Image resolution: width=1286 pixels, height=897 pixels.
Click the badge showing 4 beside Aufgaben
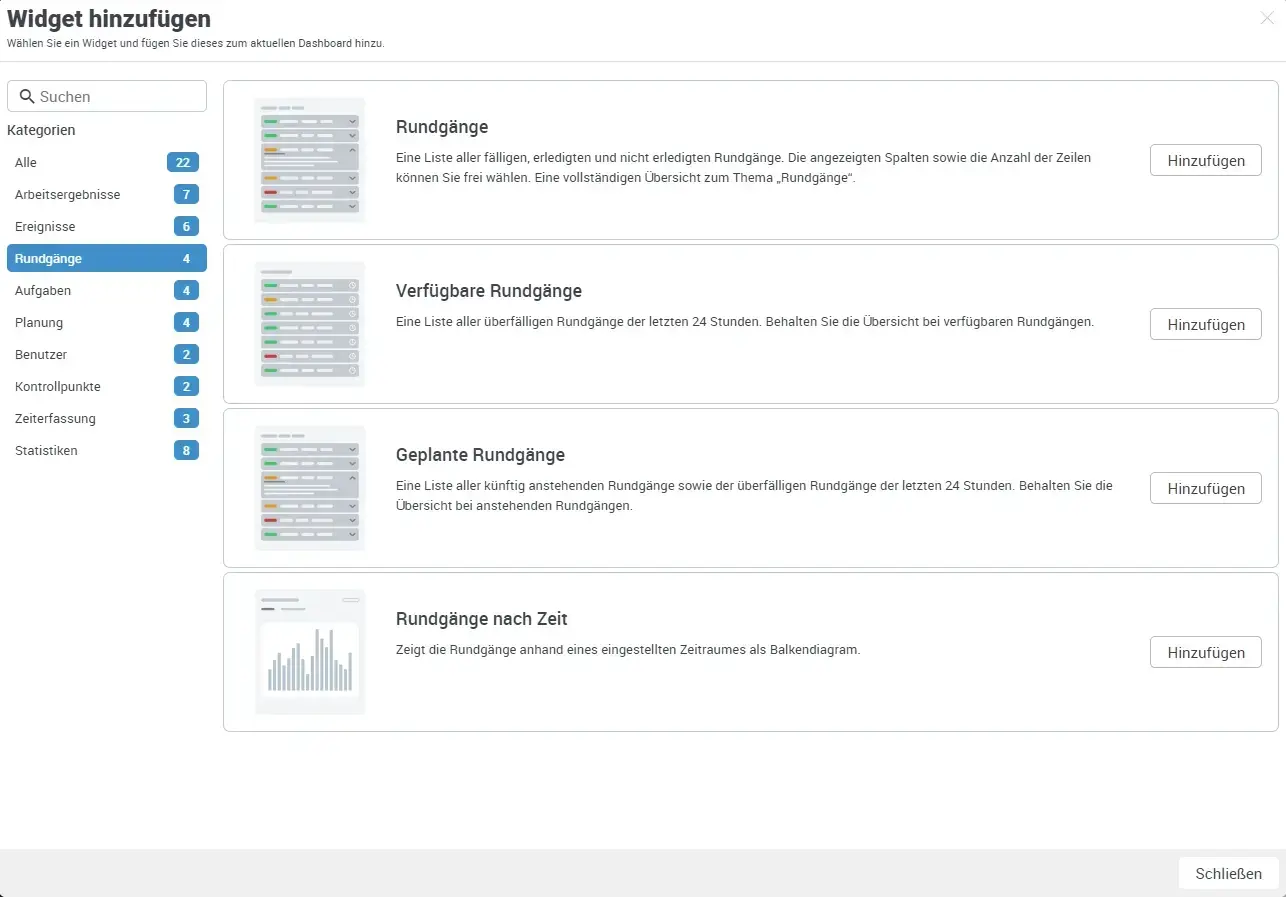pyautogui.click(x=185, y=290)
